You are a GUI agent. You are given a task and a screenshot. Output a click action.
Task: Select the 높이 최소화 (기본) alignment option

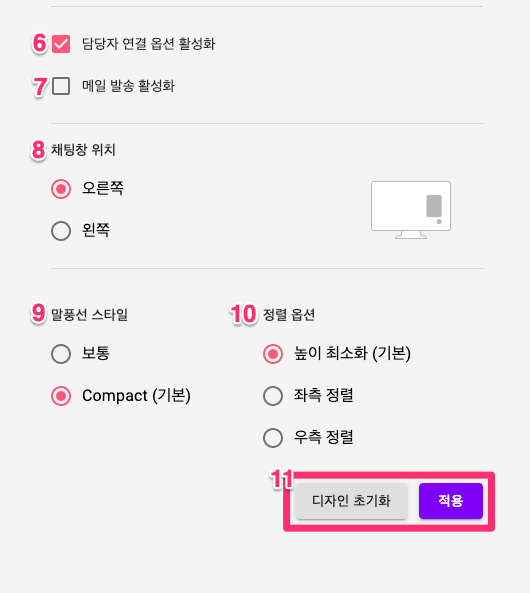[x=273, y=354]
